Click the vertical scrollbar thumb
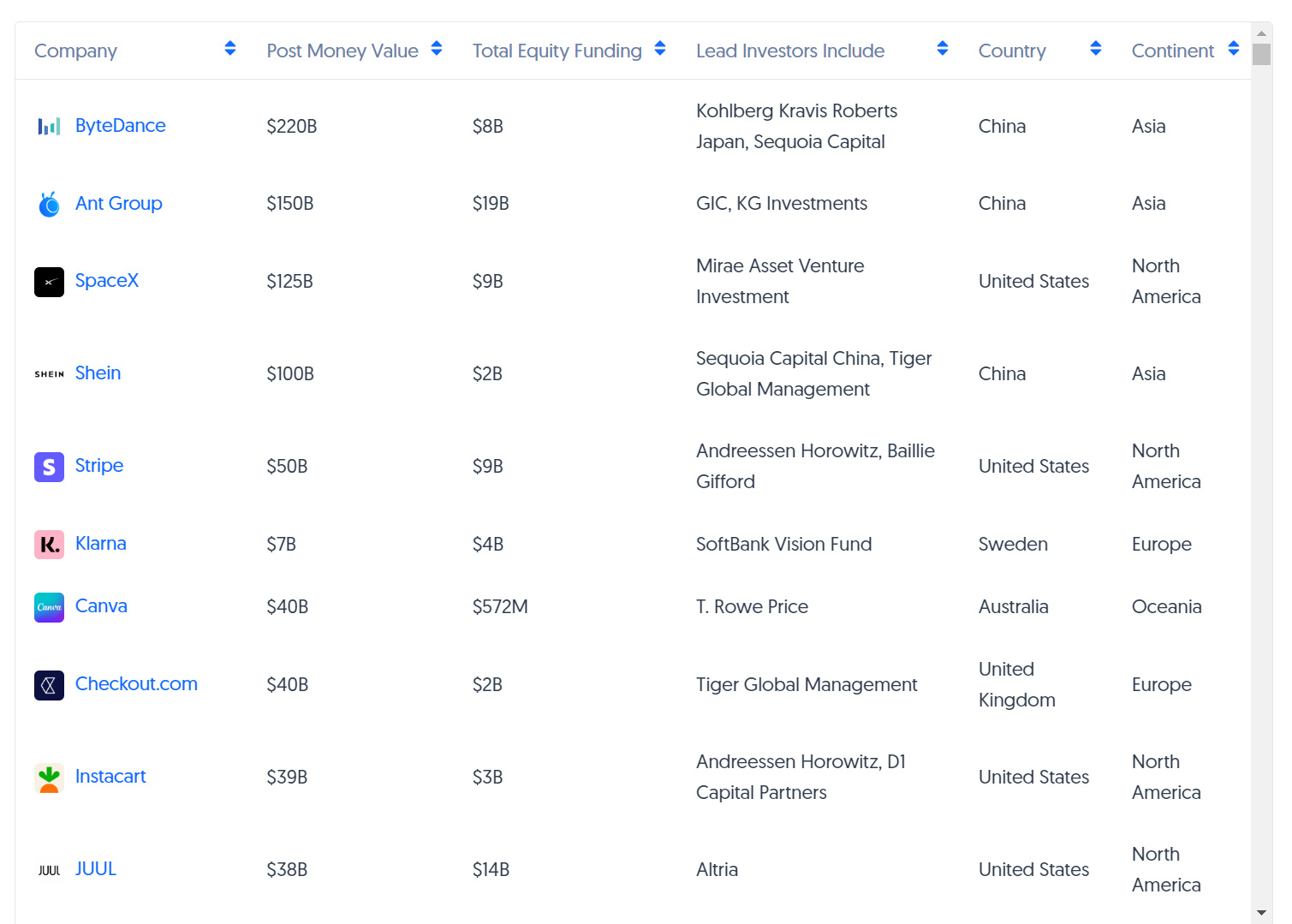Image resolution: width=1292 pixels, height=924 pixels. point(1261,54)
